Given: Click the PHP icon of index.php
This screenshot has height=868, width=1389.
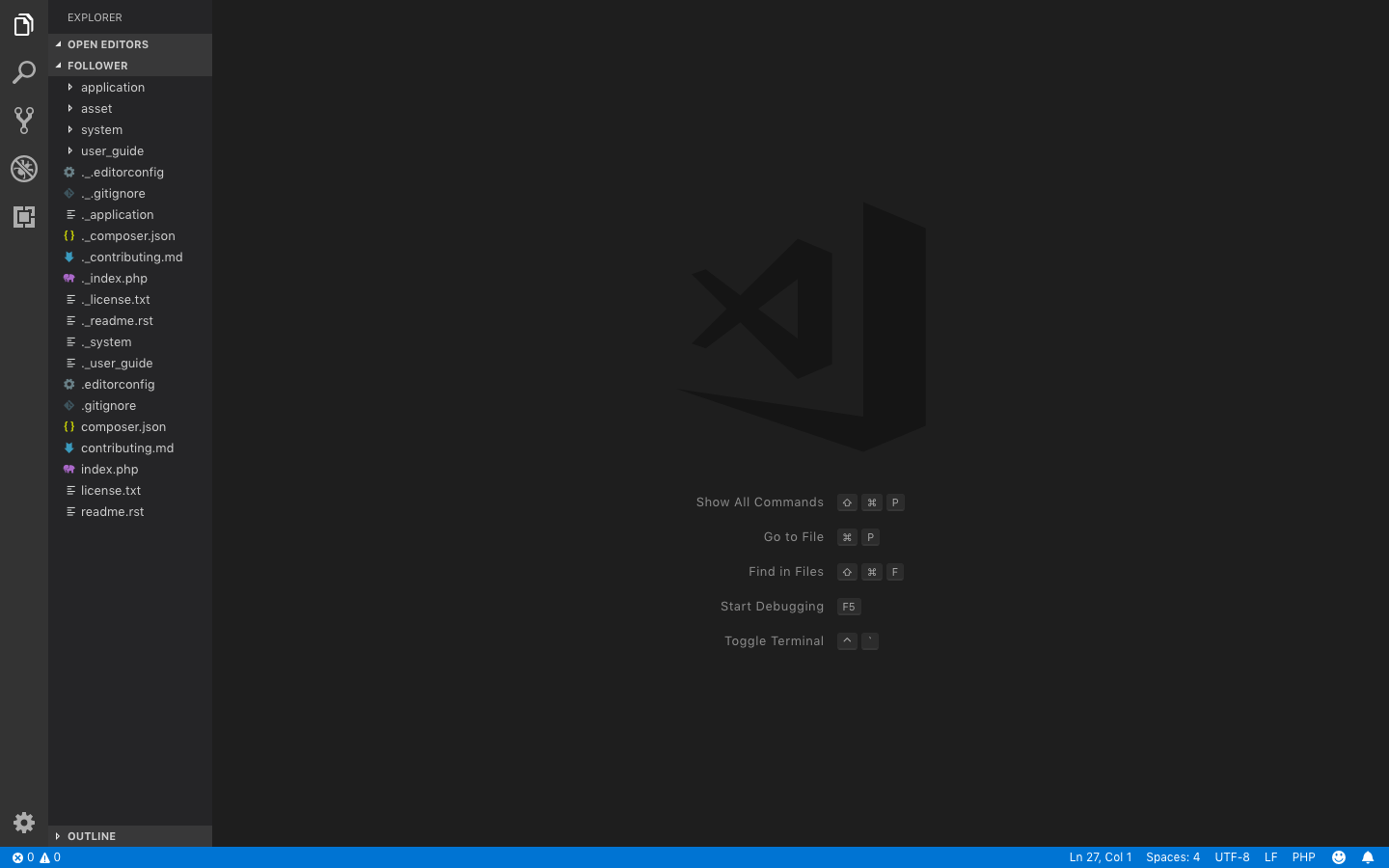Looking at the screenshot, I should click(69, 470).
